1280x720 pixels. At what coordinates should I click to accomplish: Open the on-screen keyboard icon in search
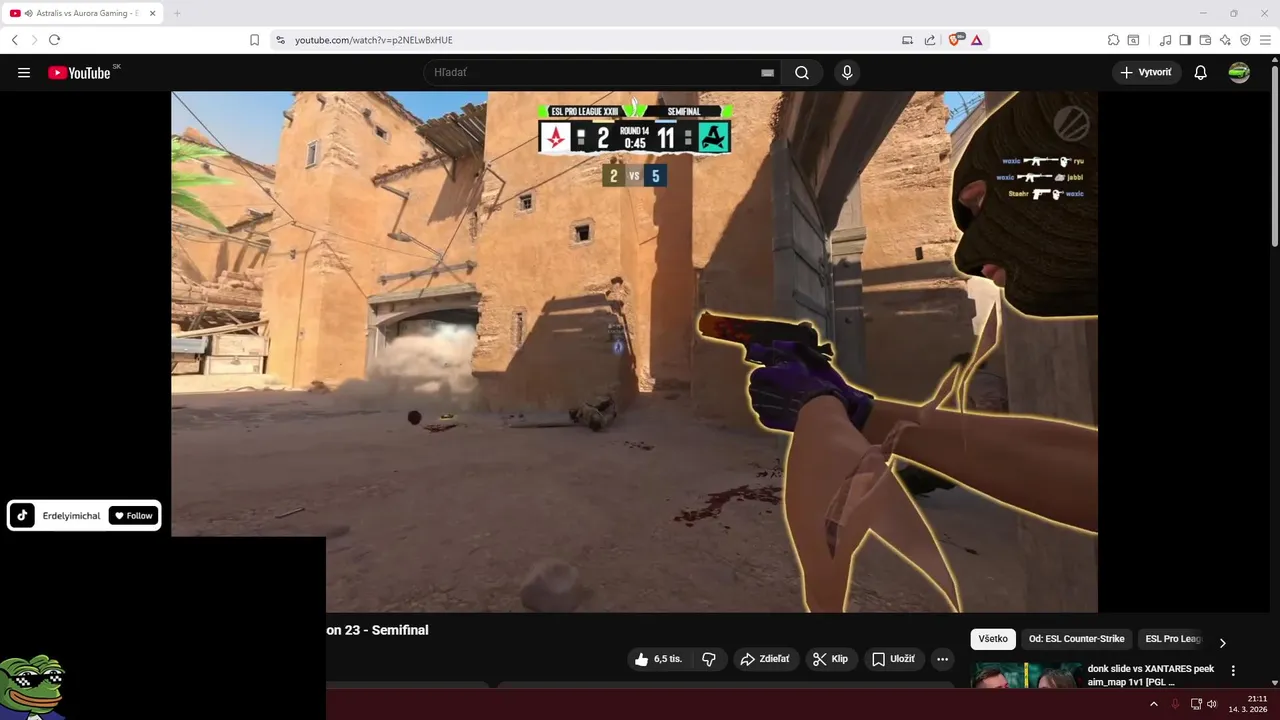pos(767,73)
